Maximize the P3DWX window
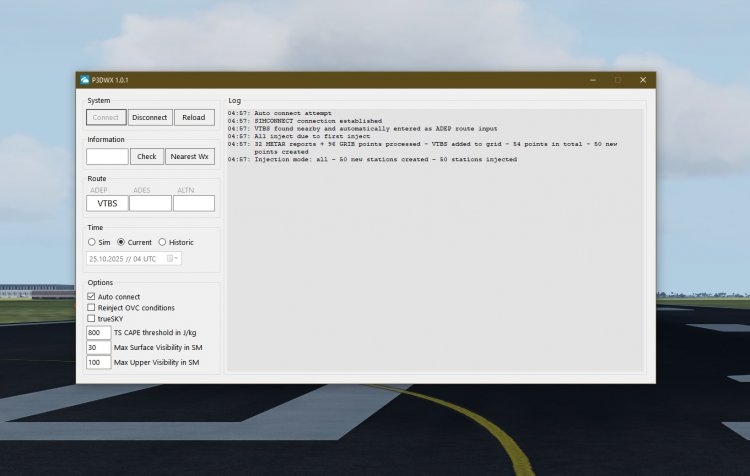The image size is (750, 476). 617,80
